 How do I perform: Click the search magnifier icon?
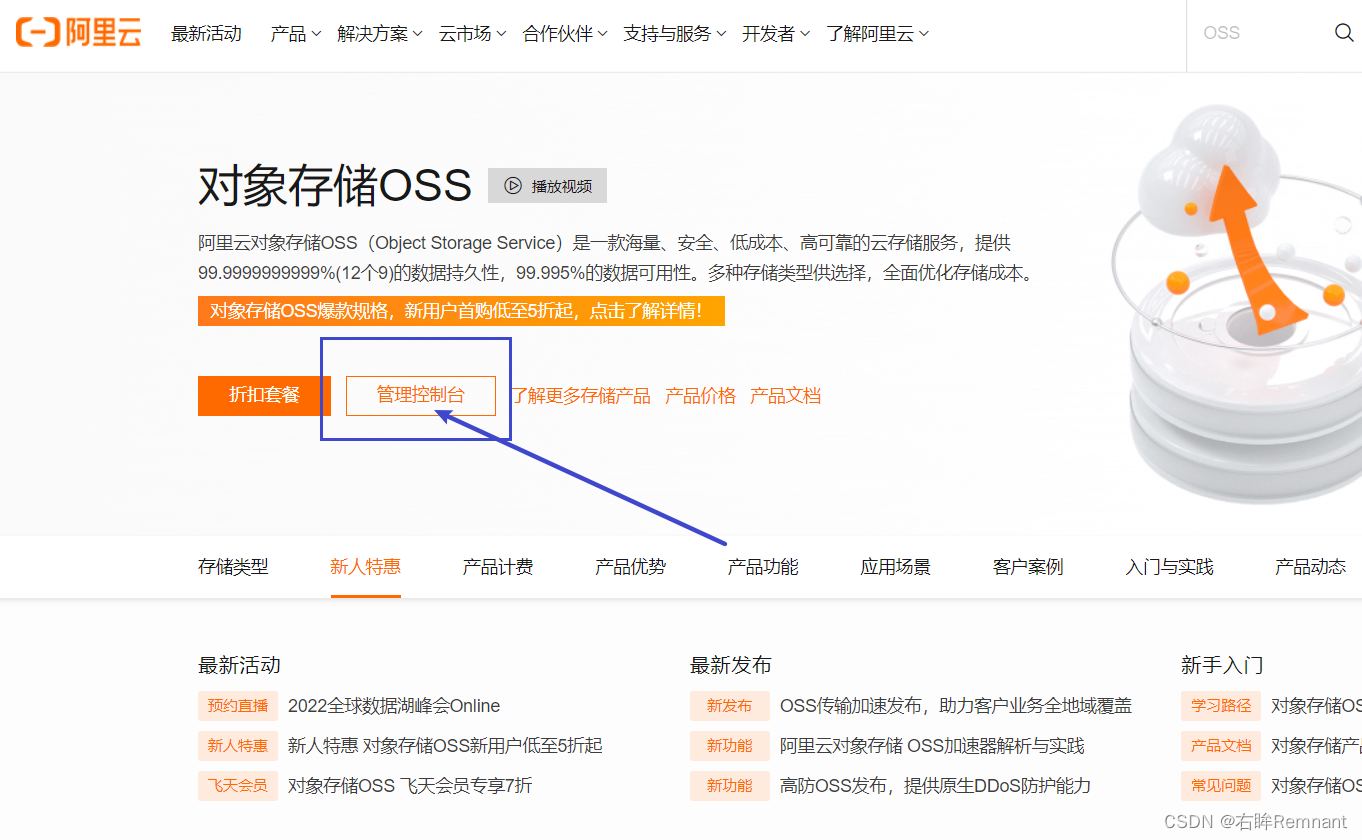pos(1344,33)
